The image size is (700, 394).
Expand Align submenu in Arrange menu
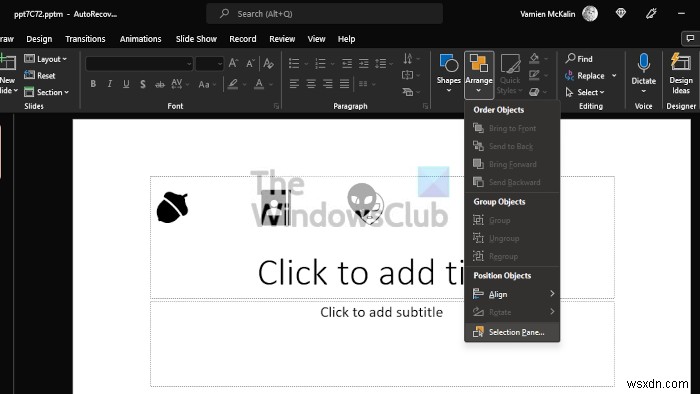click(512, 294)
